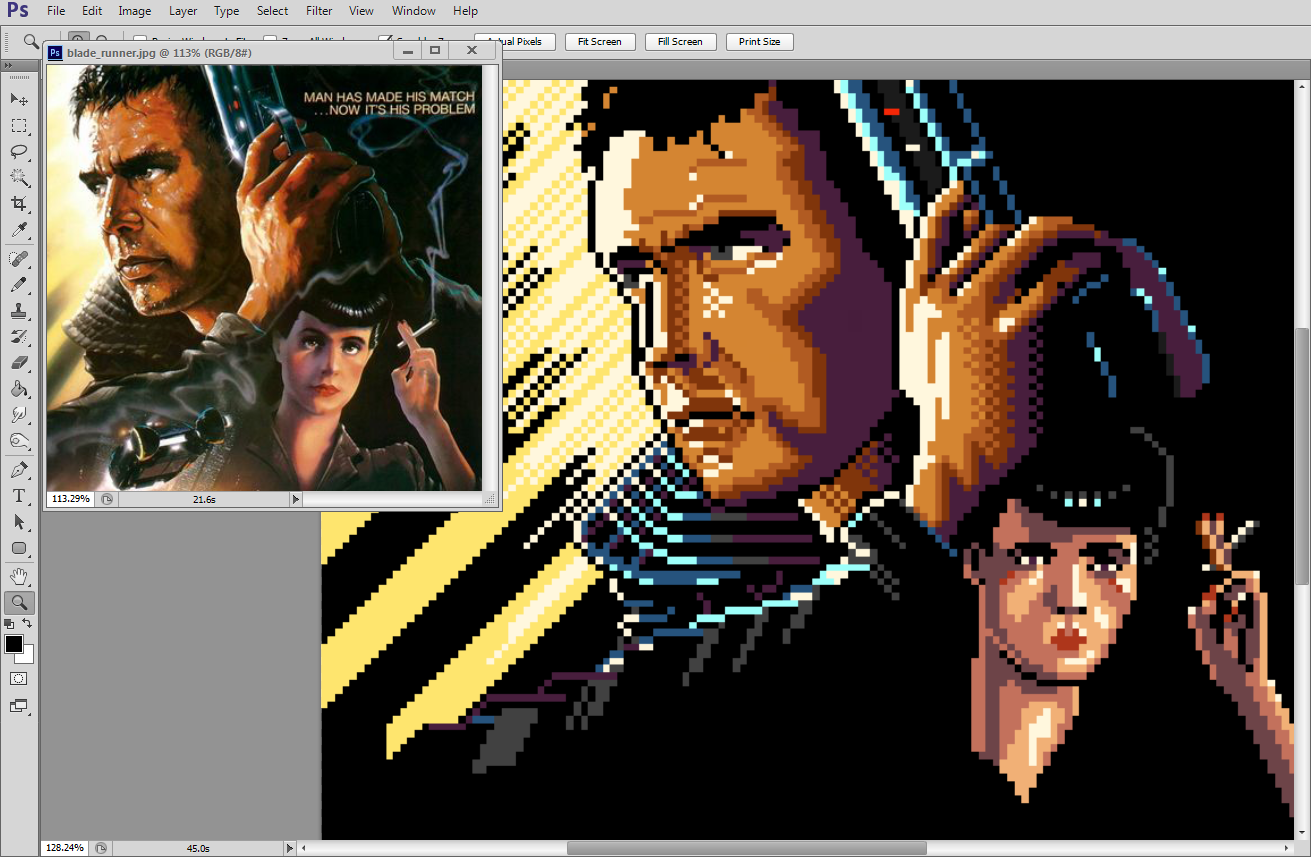This screenshot has height=857, width=1311.
Task: Open the Filter menu
Action: pos(319,11)
